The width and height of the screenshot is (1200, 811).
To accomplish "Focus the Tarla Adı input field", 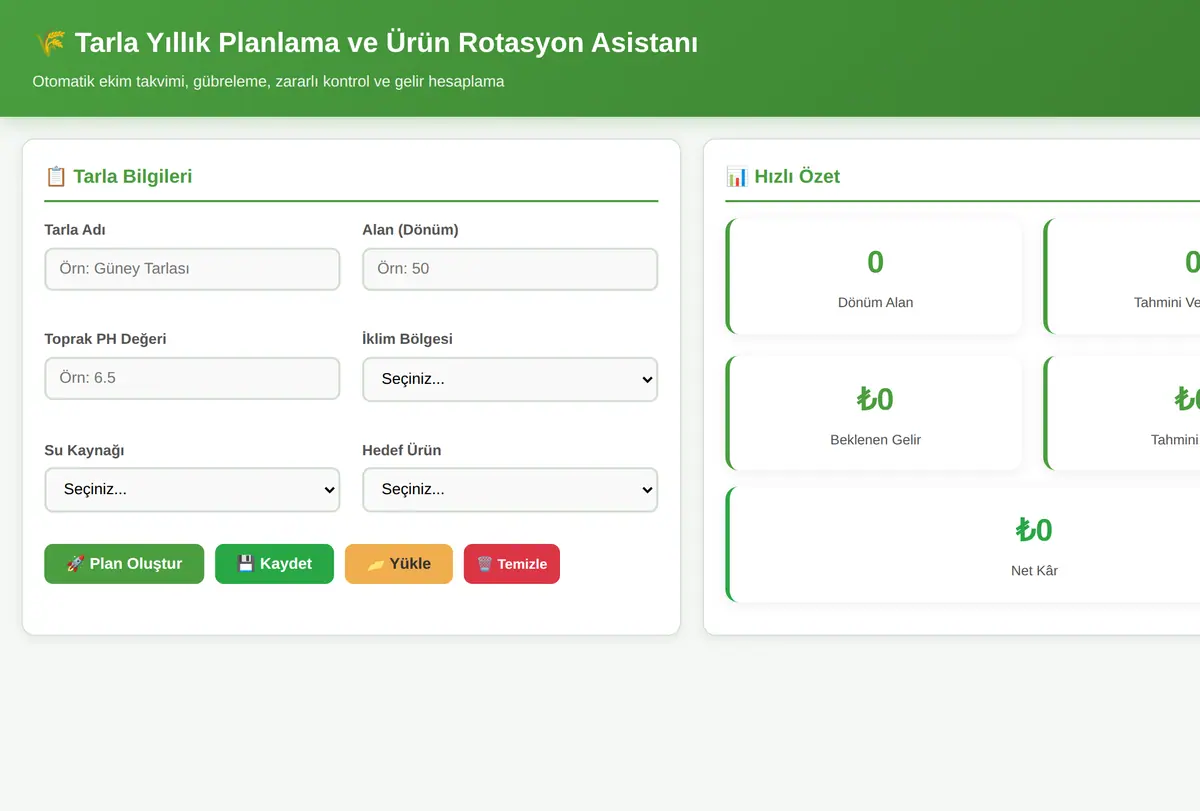I will 192,269.
